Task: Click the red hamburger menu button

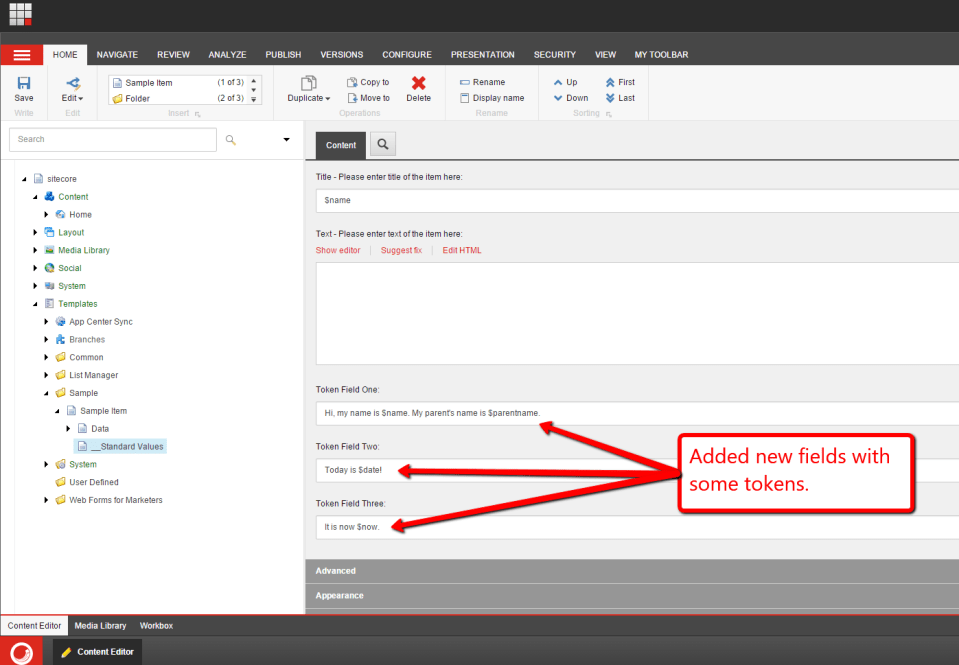Action: [x=22, y=55]
